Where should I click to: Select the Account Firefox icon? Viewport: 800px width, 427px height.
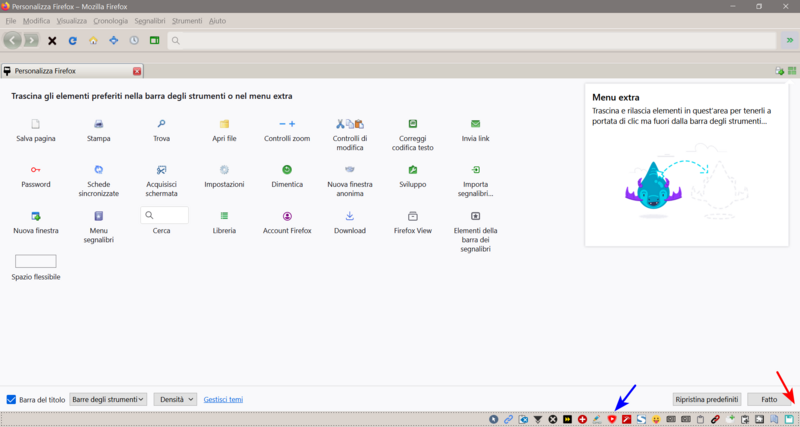coord(287,216)
